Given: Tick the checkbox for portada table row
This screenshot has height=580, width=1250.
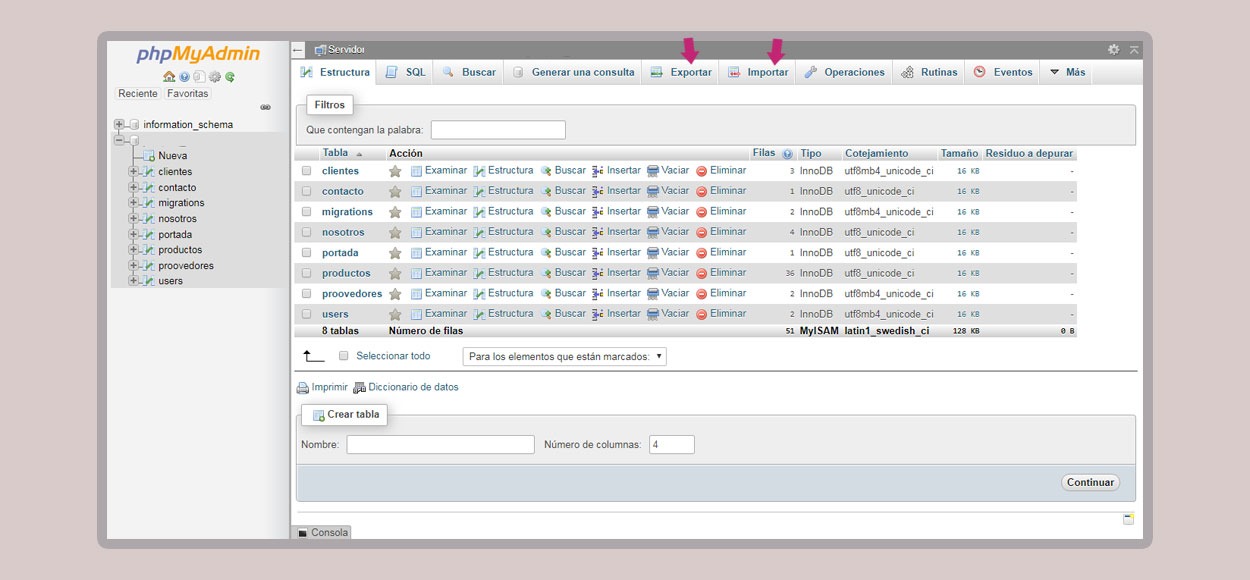Looking at the screenshot, I should click(x=307, y=253).
